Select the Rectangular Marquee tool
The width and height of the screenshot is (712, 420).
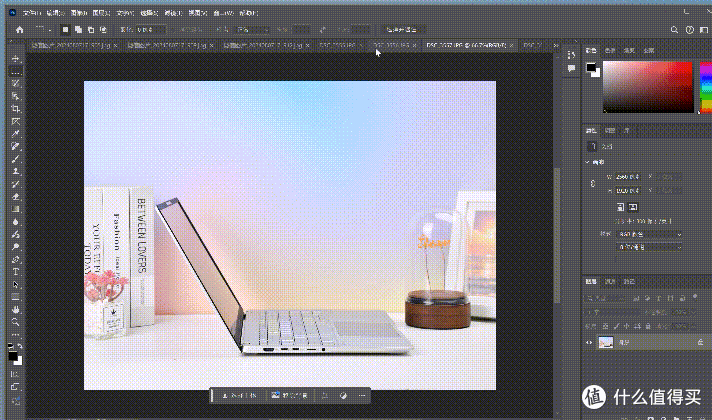[15, 71]
